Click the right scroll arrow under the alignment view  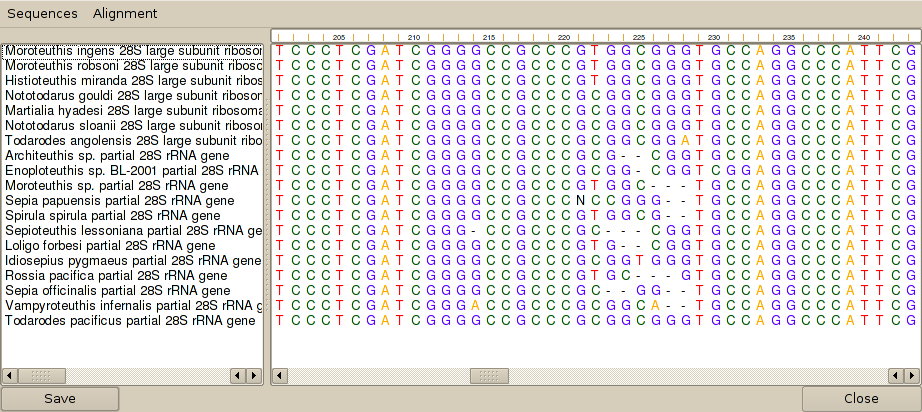click(x=912, y=375)
